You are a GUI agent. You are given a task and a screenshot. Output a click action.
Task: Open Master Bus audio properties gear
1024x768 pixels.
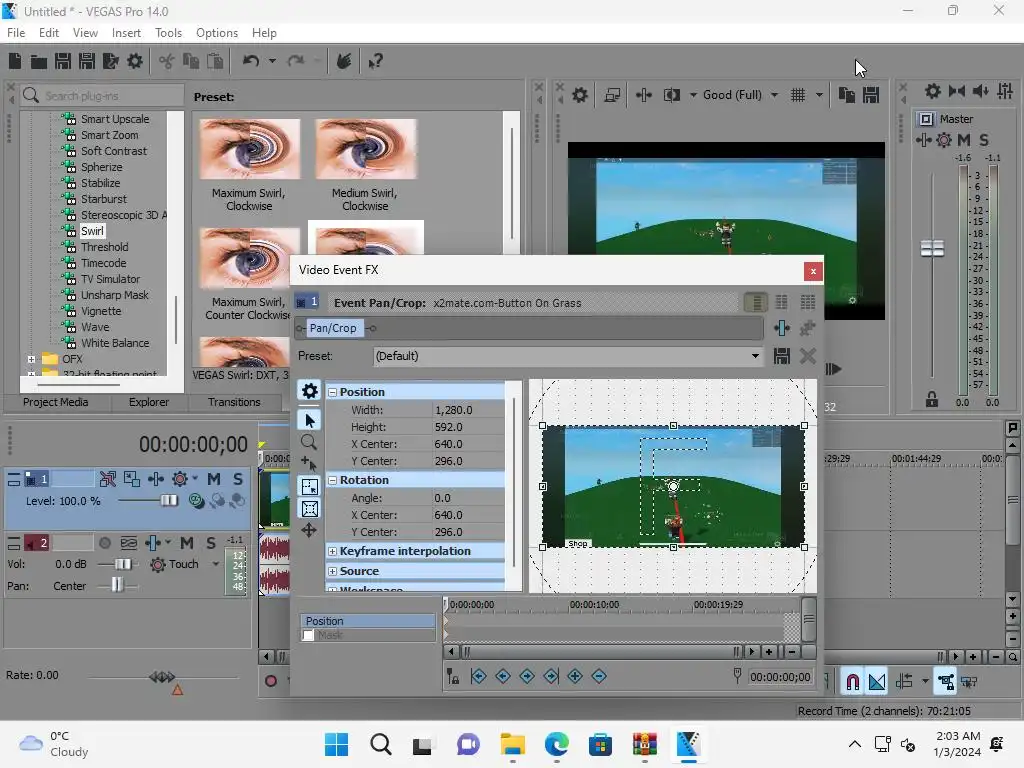933,91
